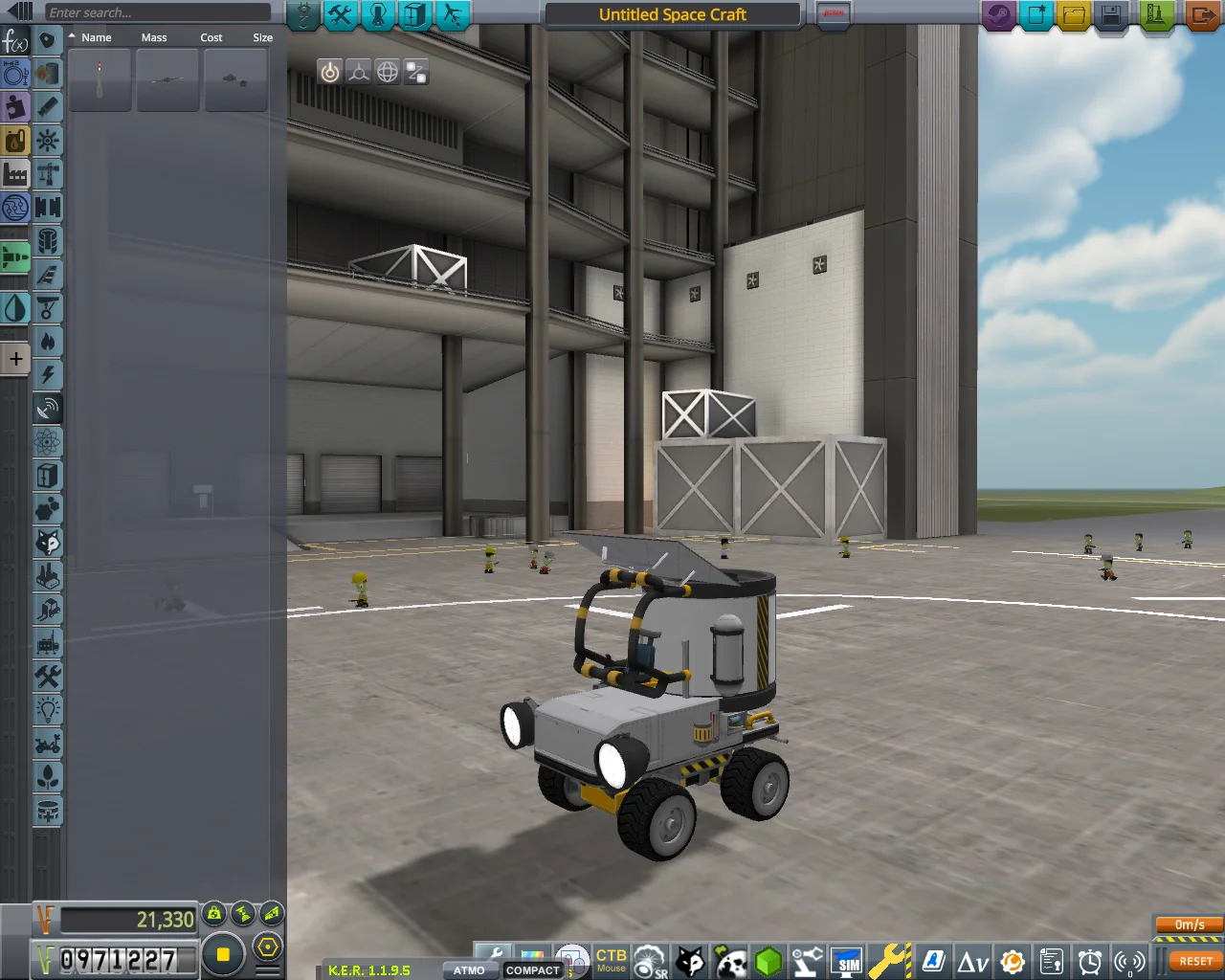
Task: Exit the editor with the orange button
Action: 1201,15
